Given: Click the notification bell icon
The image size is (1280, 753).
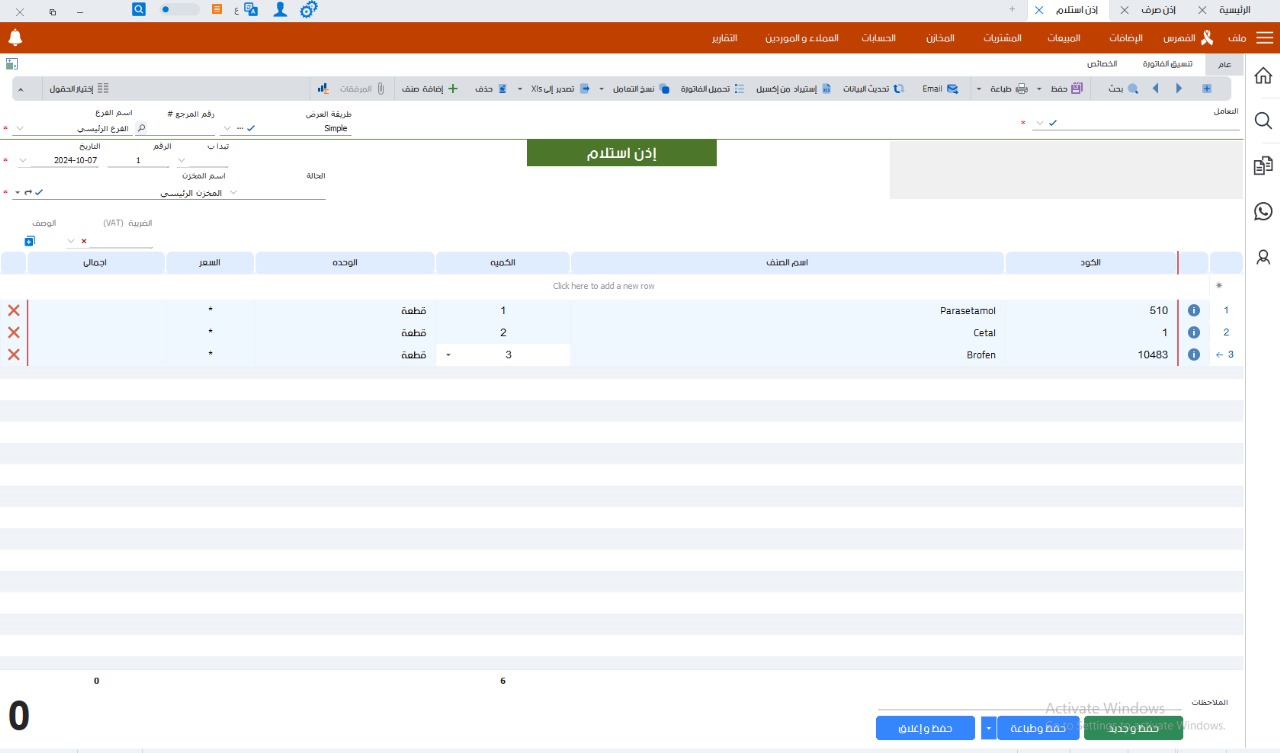Looking at the screenshot, I should (x=15, y=38).
